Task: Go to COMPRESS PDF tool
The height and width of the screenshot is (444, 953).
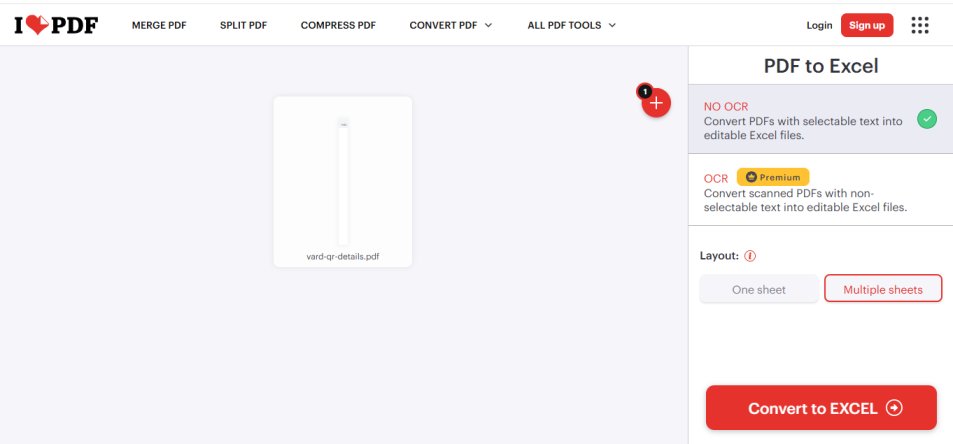Action: click(x=338, y=26)
